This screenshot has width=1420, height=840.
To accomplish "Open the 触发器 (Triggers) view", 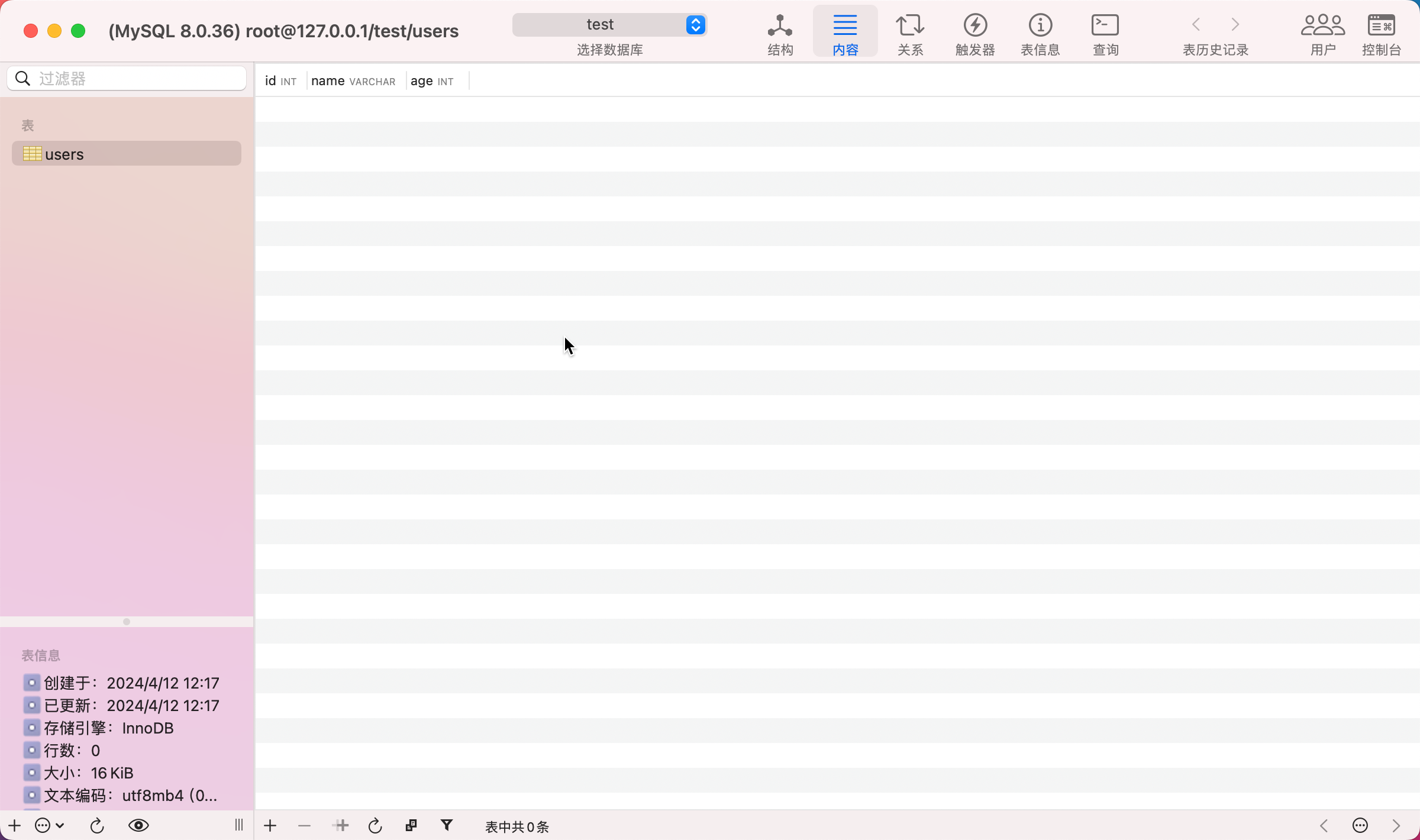I will click(x=975, y=33).
